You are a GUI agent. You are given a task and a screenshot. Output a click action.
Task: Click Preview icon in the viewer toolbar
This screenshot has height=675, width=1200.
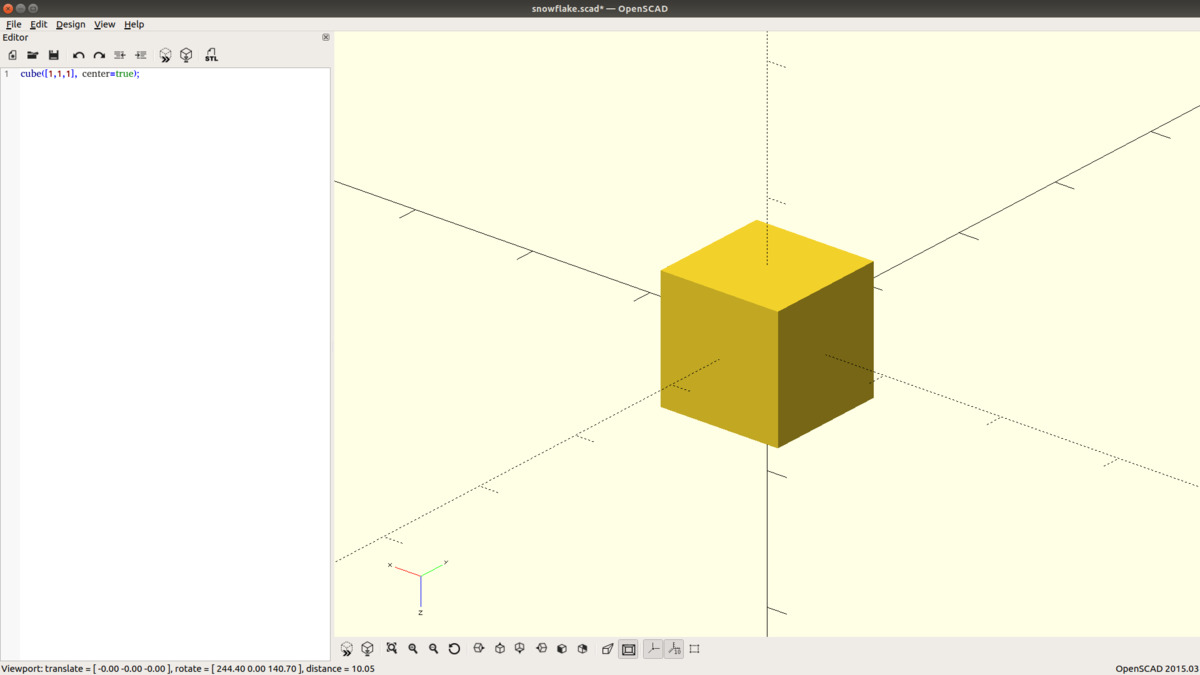pyautogui.click(x=347, y=649)
